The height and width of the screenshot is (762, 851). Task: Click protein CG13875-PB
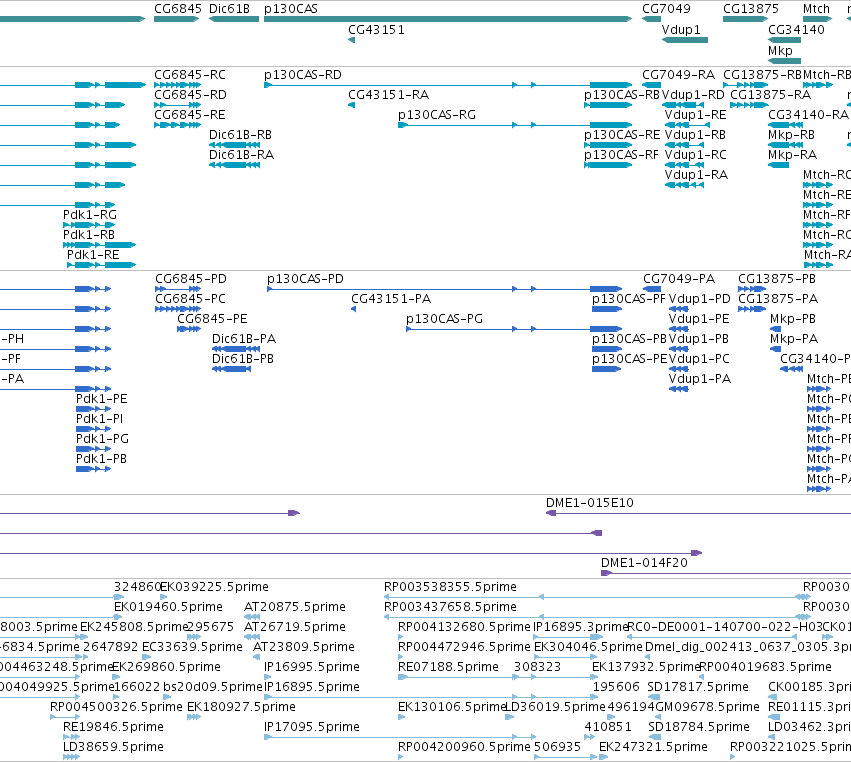pos(776,278)
